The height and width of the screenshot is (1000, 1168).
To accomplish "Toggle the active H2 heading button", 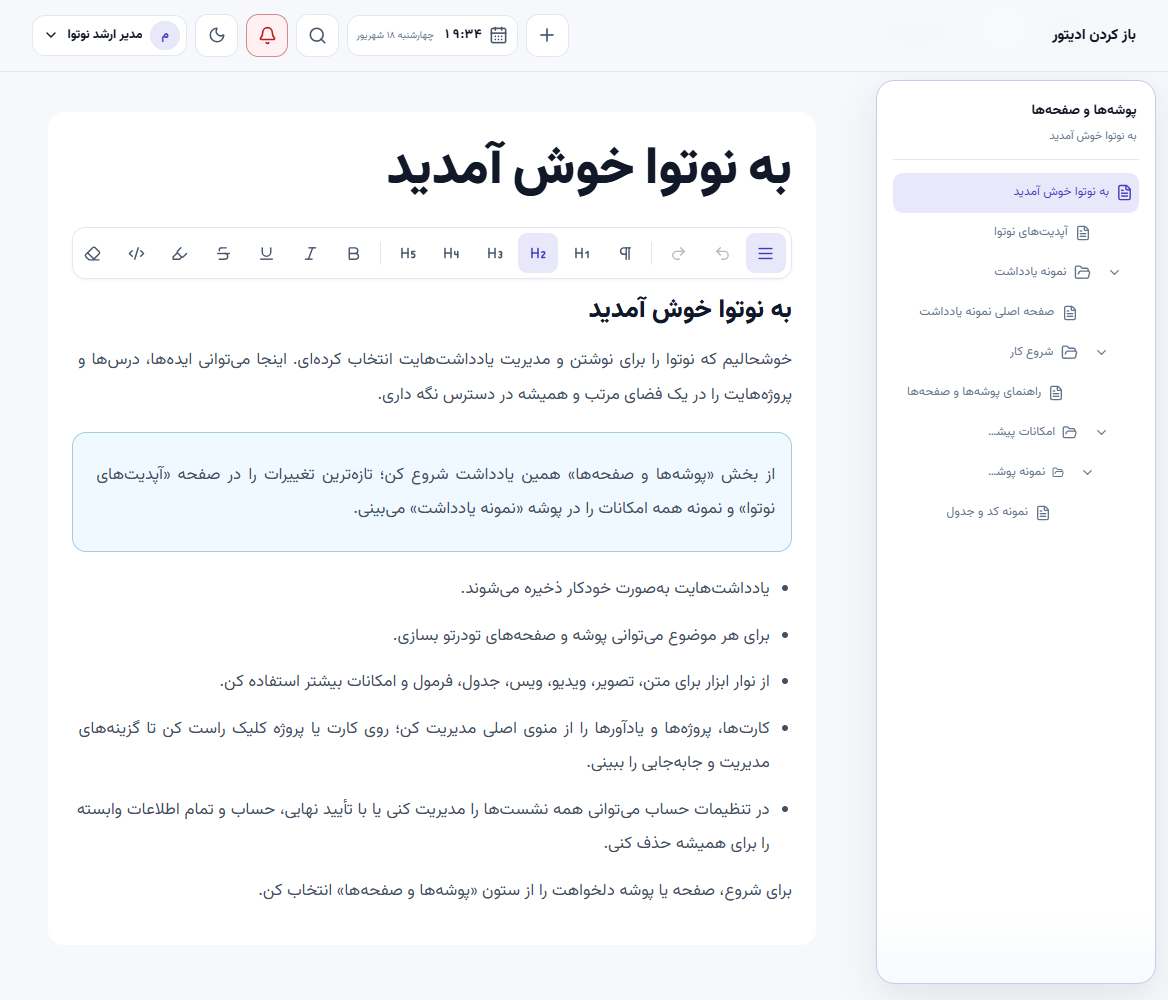I will 538,253.
